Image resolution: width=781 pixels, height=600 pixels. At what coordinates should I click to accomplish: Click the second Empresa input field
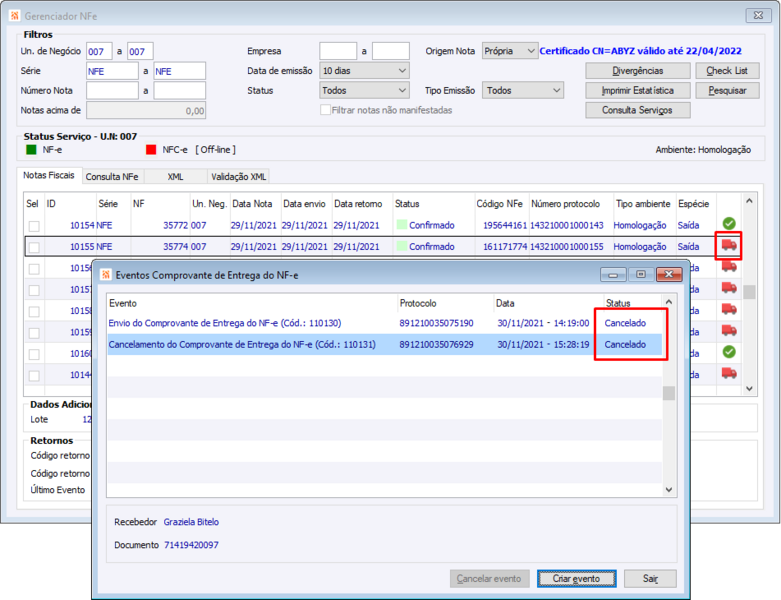point(391,51)
